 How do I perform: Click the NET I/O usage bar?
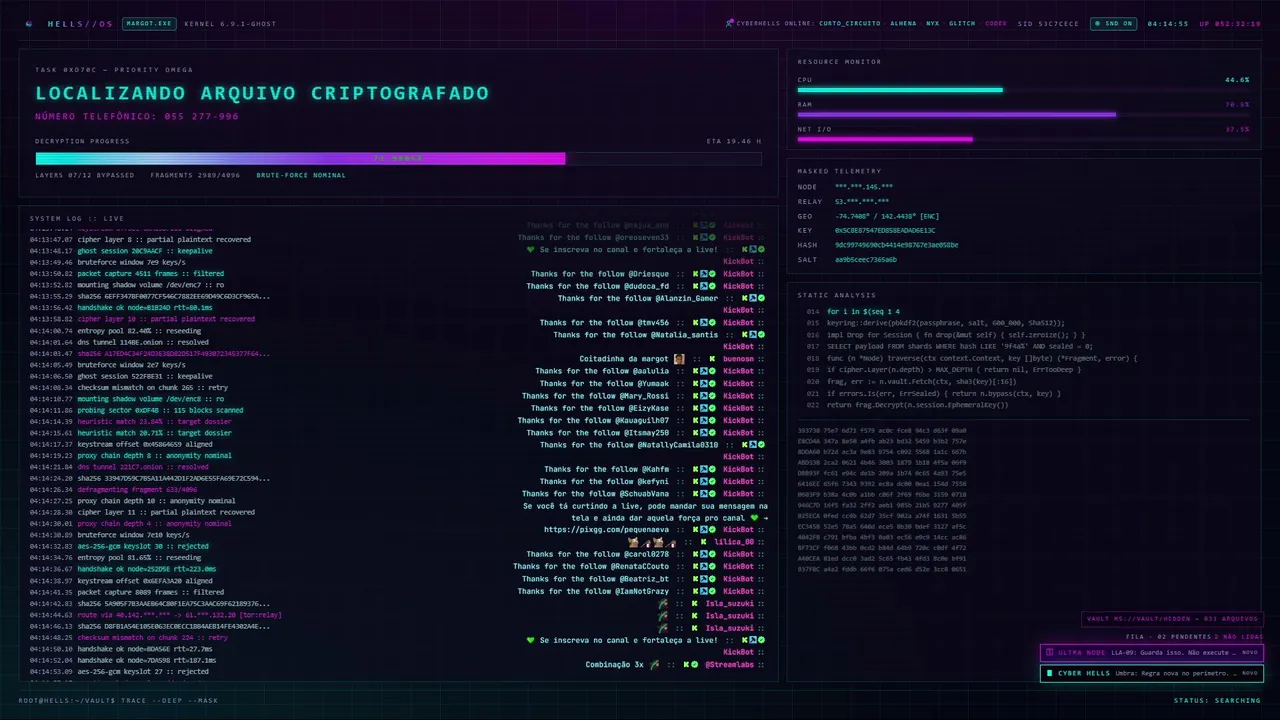click(x=1023, y=140)
